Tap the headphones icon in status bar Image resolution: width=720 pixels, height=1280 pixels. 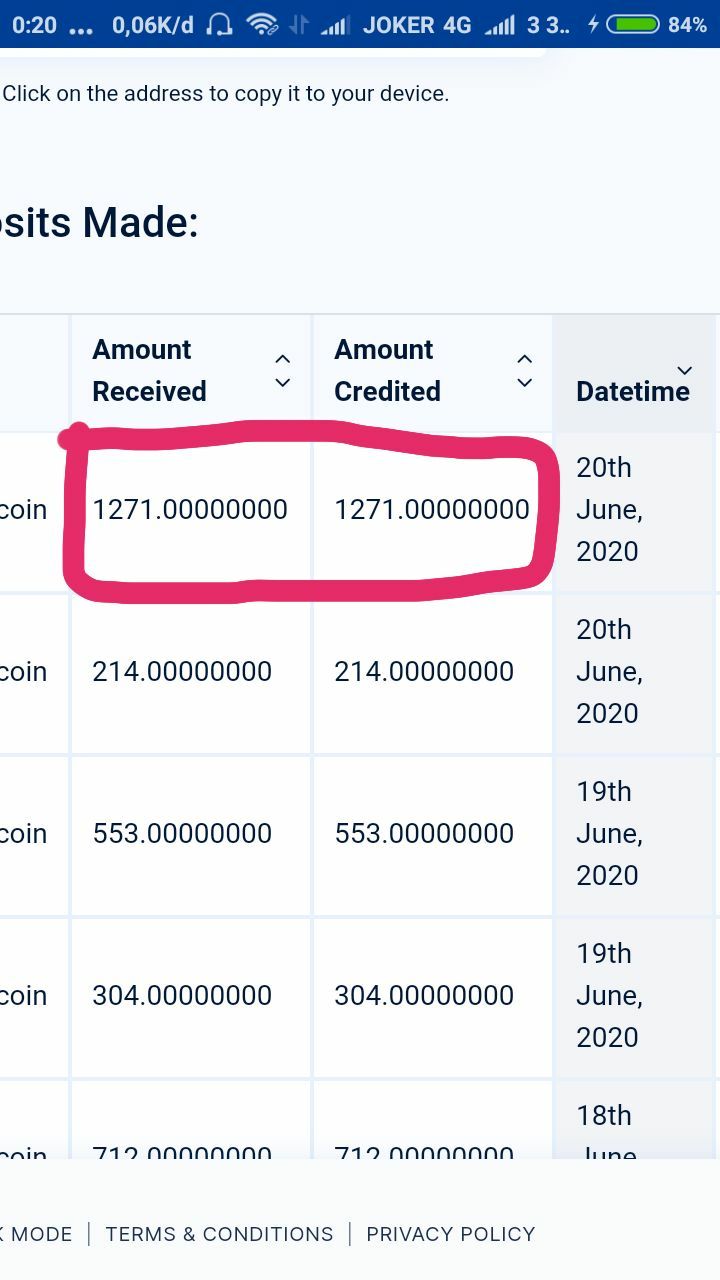(x=219, y=25)
